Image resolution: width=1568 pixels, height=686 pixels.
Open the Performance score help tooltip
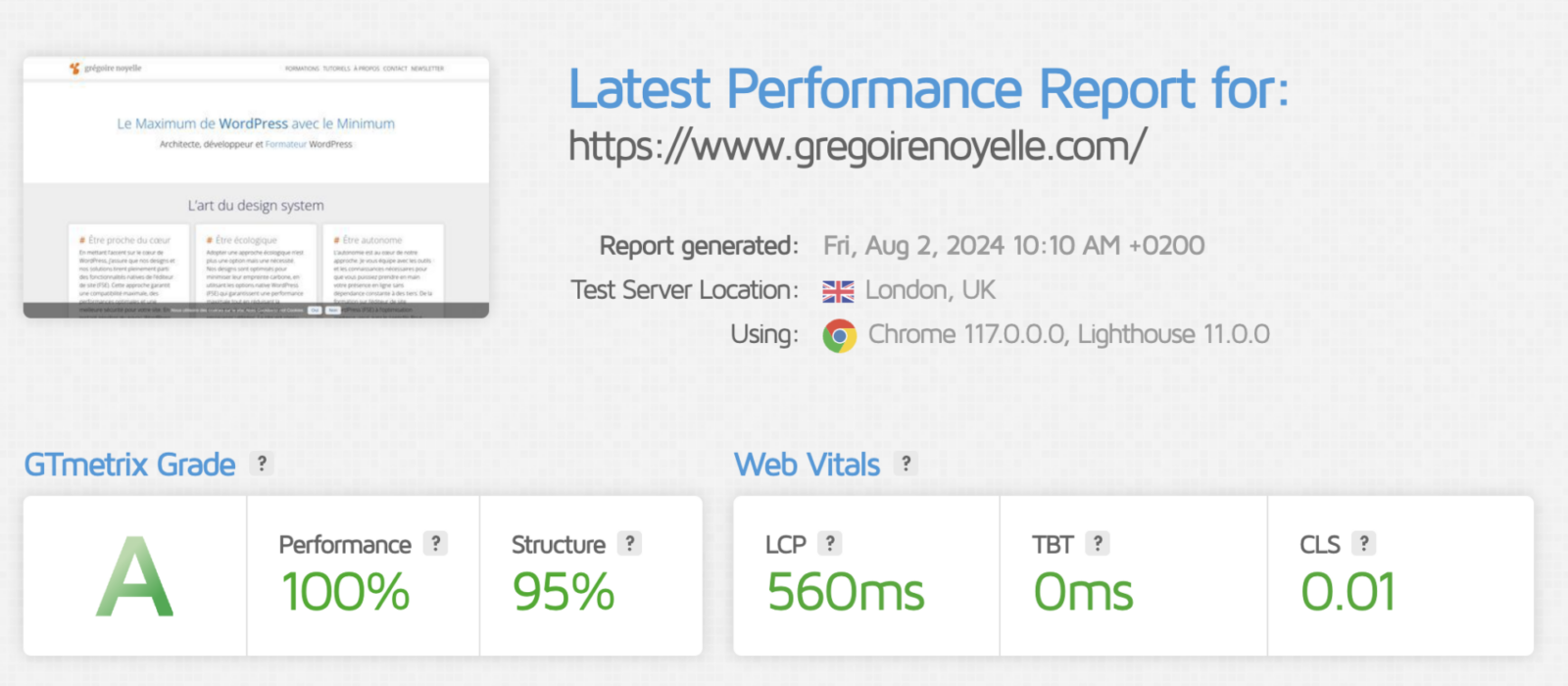(436, 544)
